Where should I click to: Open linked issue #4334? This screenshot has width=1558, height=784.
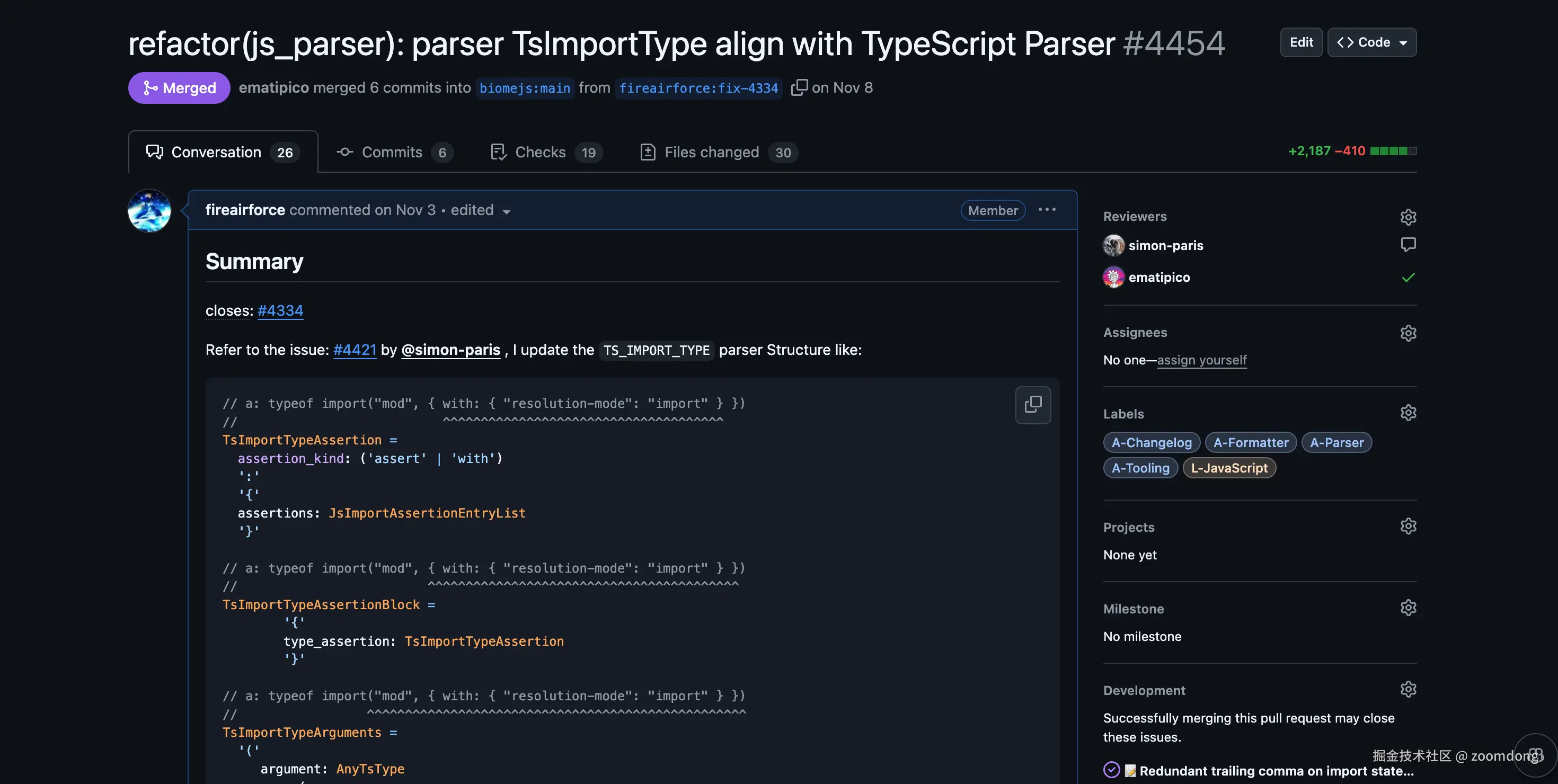click(x=280, y=311)
